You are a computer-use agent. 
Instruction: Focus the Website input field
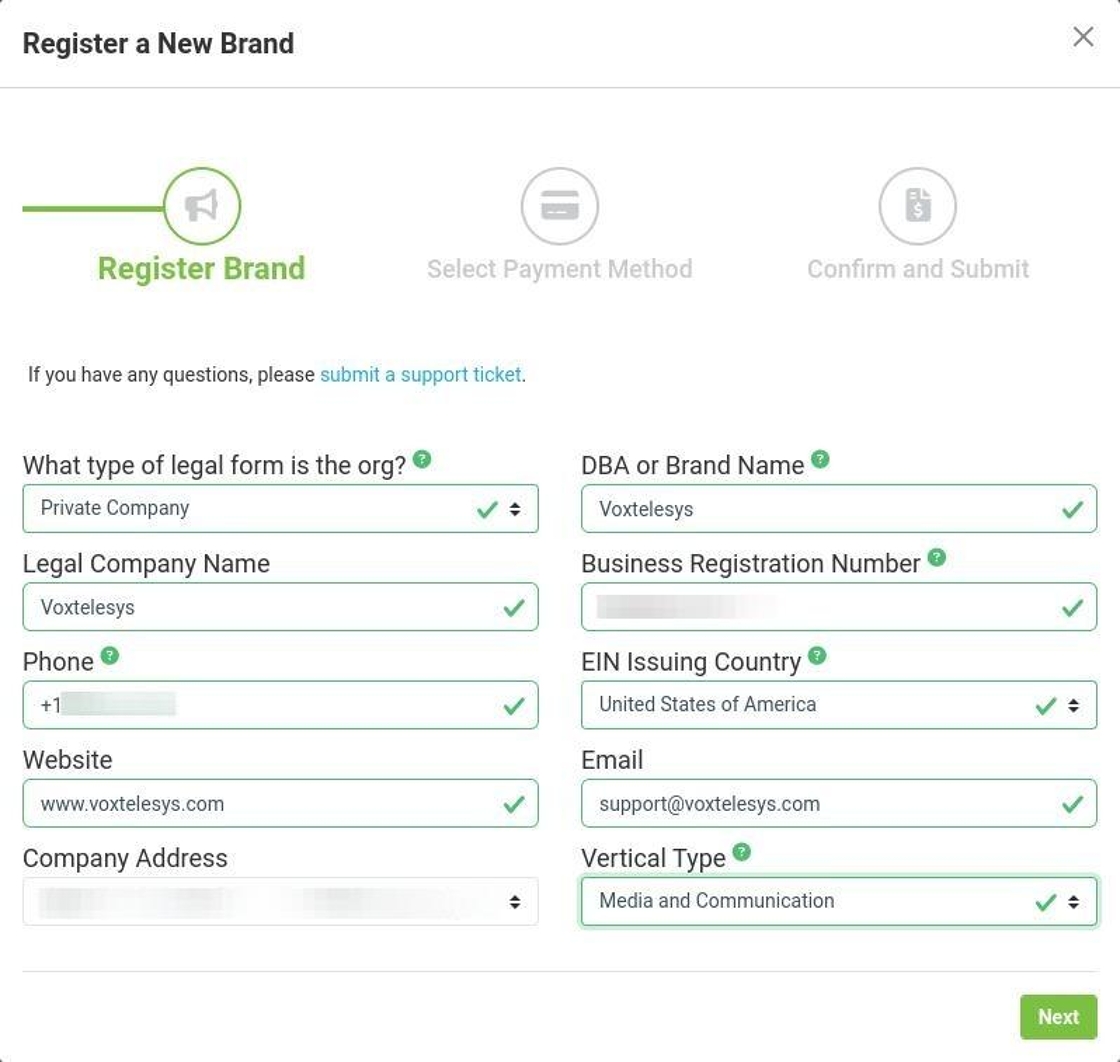click(270, 804)
